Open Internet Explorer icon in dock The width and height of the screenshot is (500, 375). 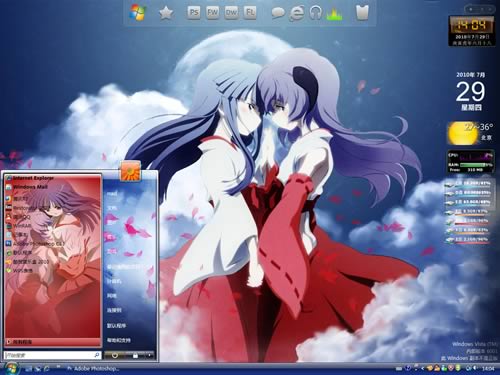click(x=296, y=13)
